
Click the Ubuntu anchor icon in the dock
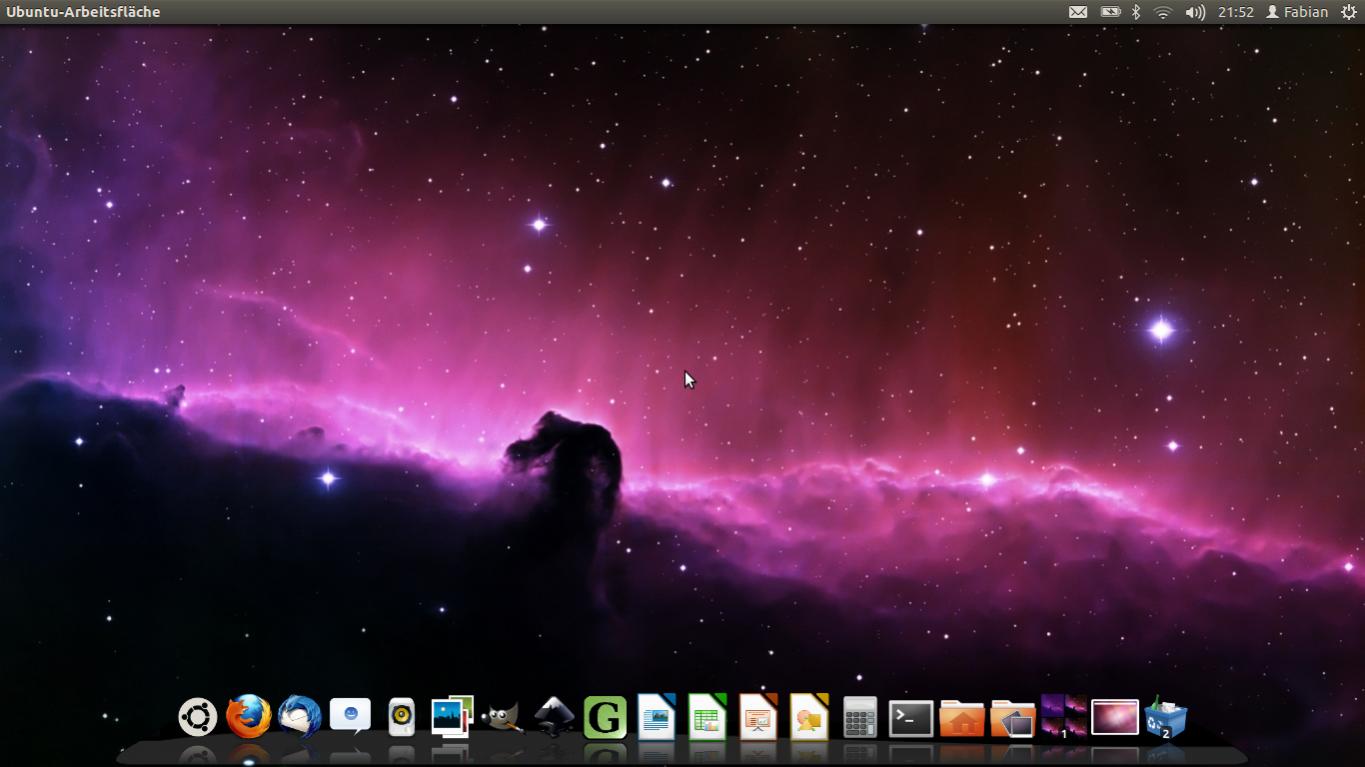point(197,716)
